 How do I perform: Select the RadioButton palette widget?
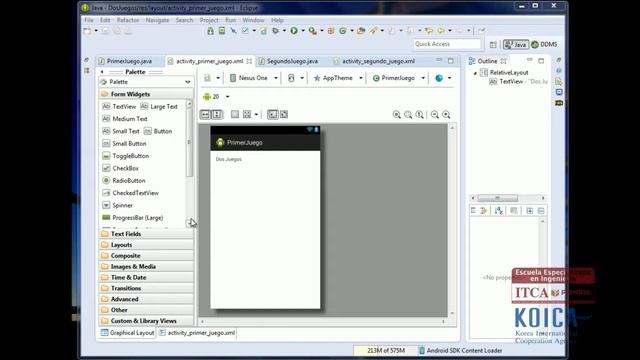[124, 180]
